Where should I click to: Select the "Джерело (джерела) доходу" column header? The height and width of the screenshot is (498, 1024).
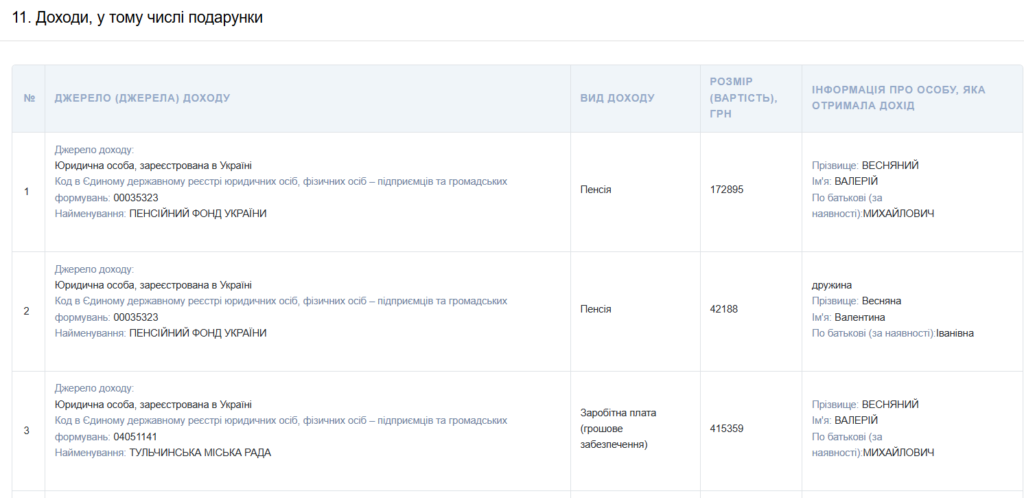pos(142,98)
